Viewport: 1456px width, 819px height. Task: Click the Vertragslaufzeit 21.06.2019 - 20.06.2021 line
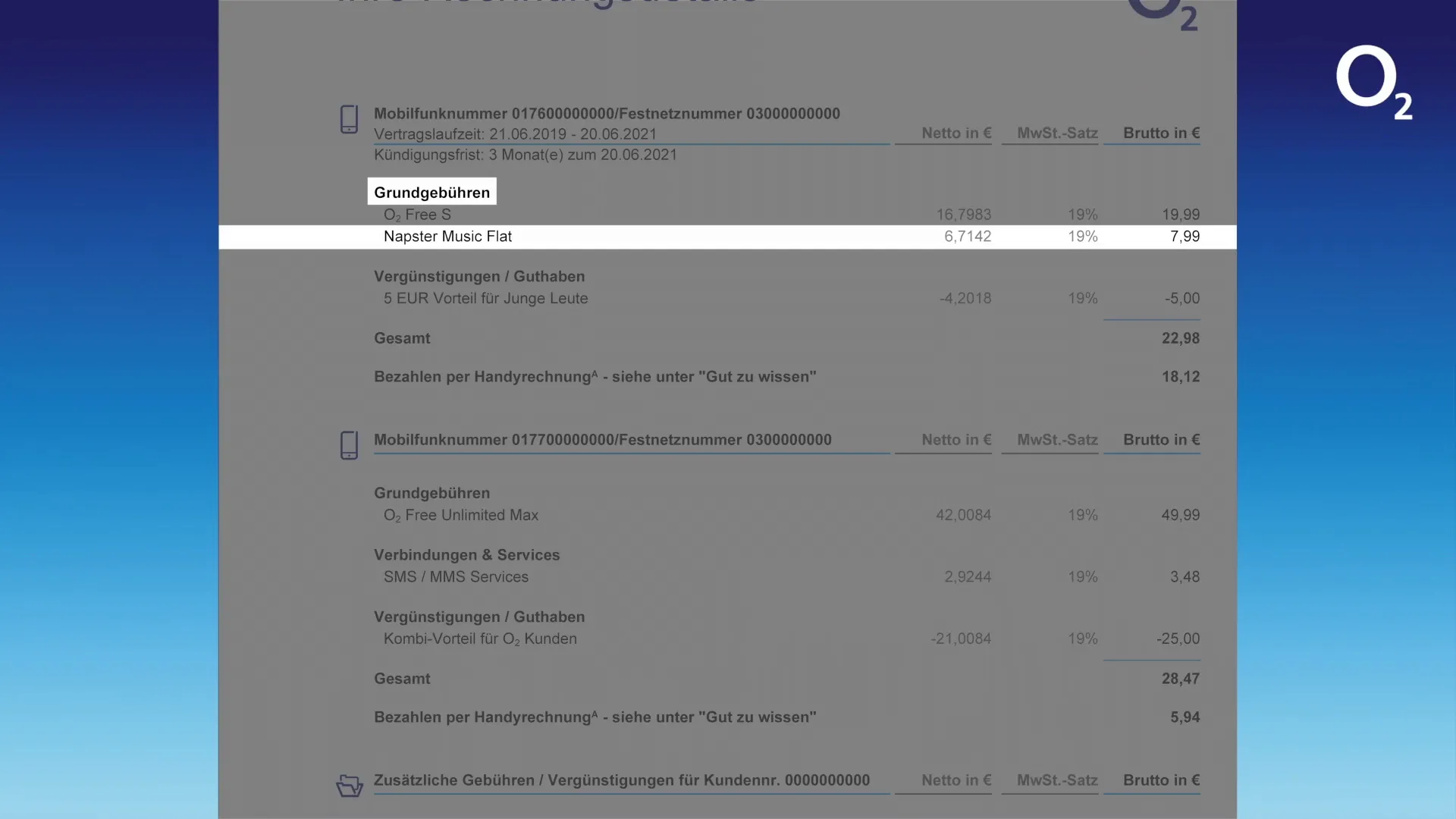pos(515,134)
